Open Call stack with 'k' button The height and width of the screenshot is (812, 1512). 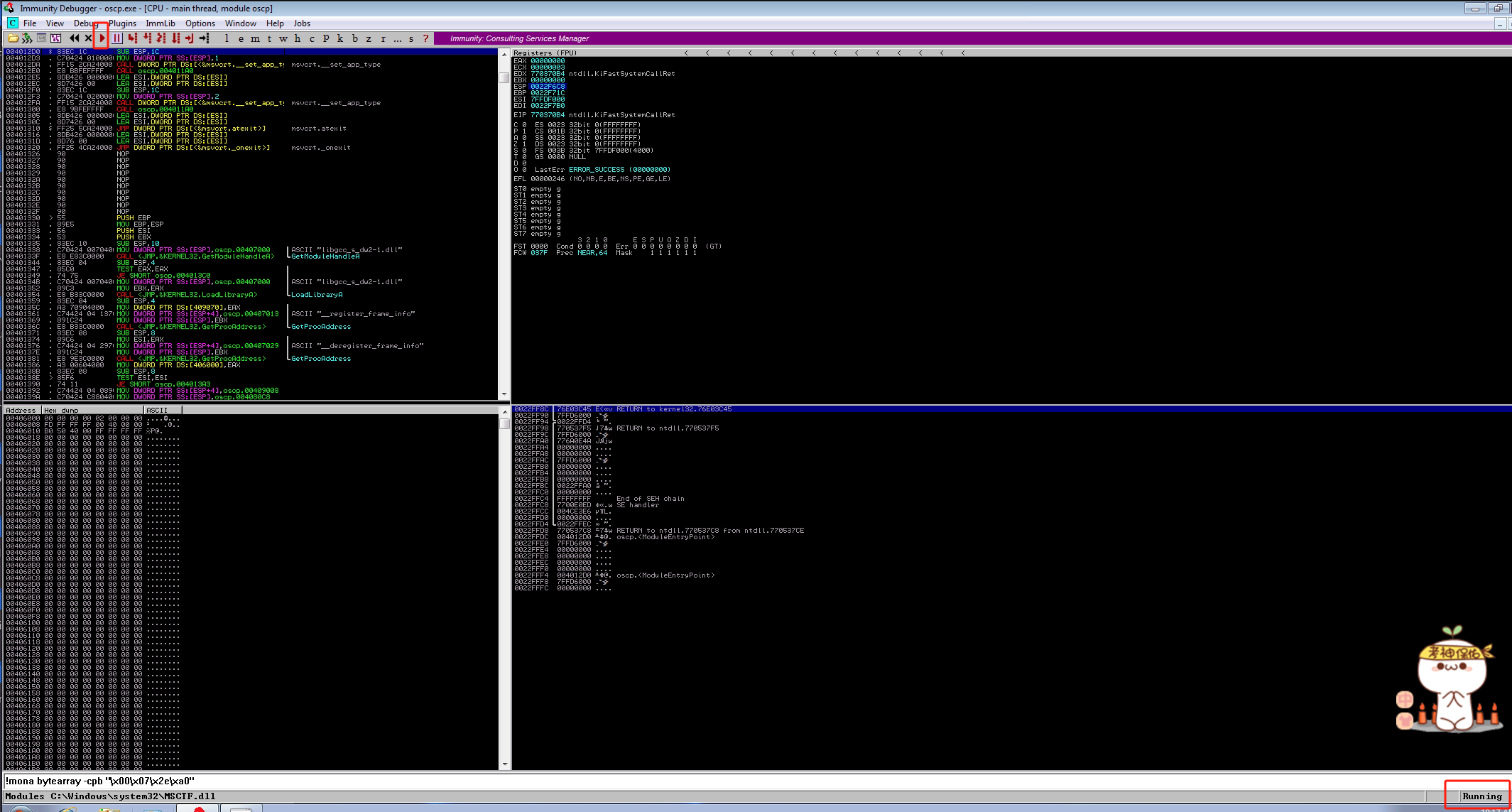pyautogui.click(x=340, y=38)
